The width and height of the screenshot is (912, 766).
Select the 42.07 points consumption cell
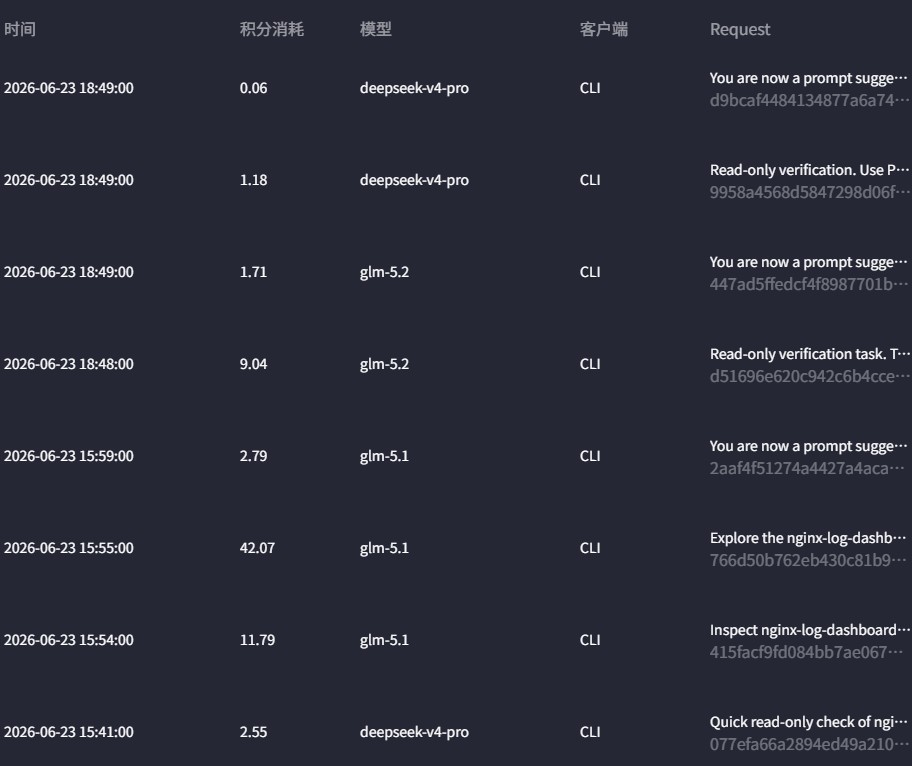pyautogui.click(x=257, y=548)
